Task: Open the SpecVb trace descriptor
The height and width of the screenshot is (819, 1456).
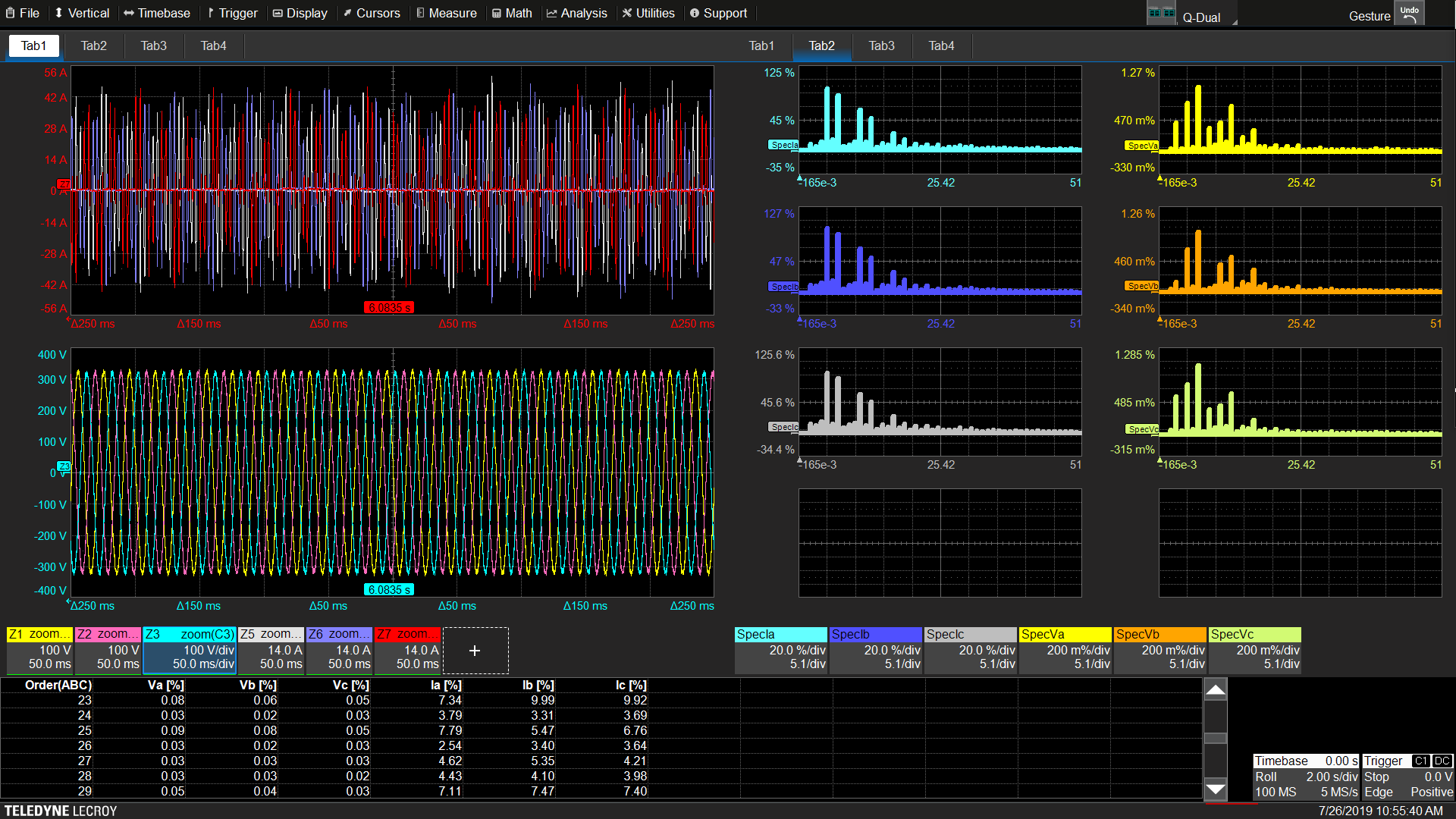Action: tap(1159, 650)
